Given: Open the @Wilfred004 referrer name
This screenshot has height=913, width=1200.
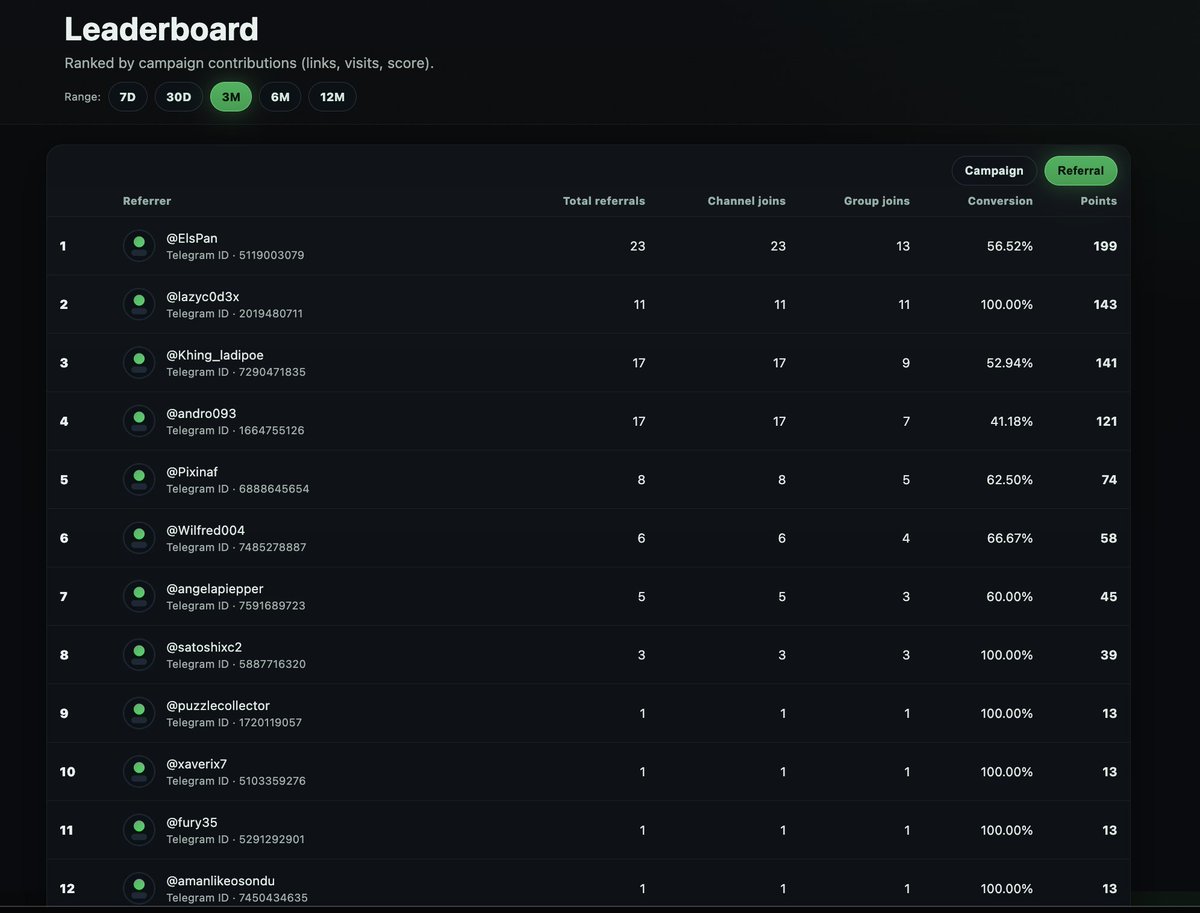Looking at the screenshot, I should pos(206,530).
